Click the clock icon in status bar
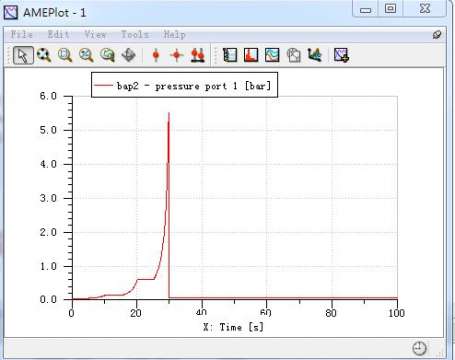The height and width of the screenshot is (360, 455). tap(419, 348)
